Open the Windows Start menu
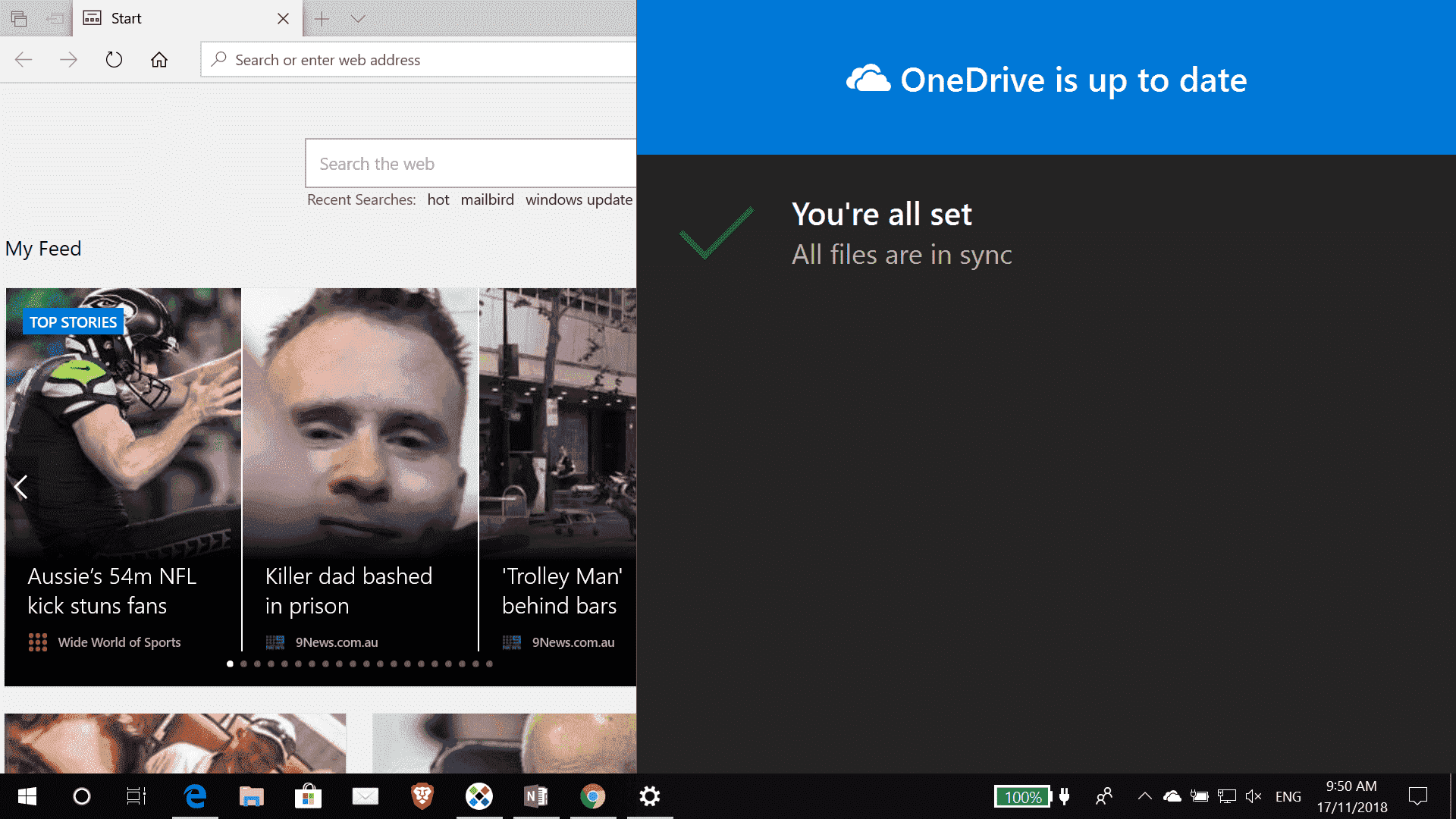Screen dimensions: 1456x819 27,796
